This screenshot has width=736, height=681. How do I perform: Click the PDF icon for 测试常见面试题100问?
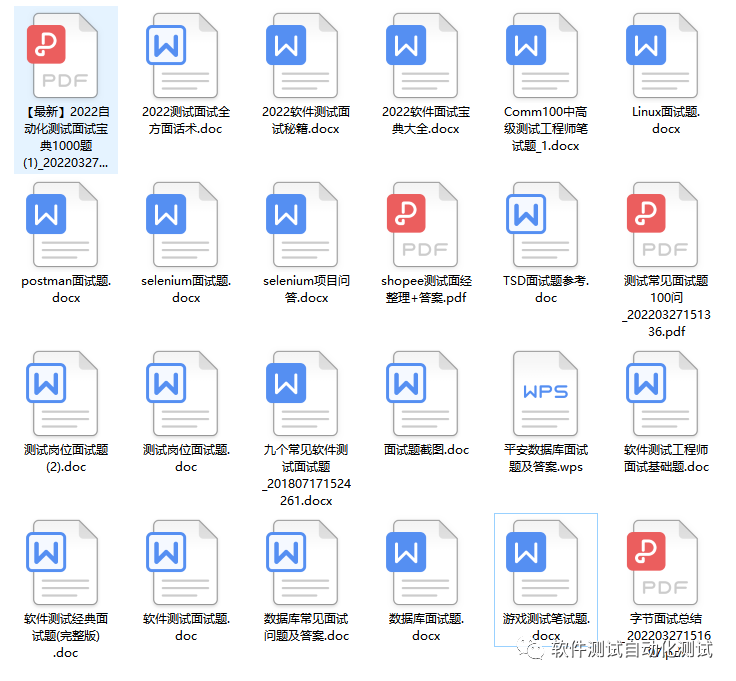click(x=663, y=224)
